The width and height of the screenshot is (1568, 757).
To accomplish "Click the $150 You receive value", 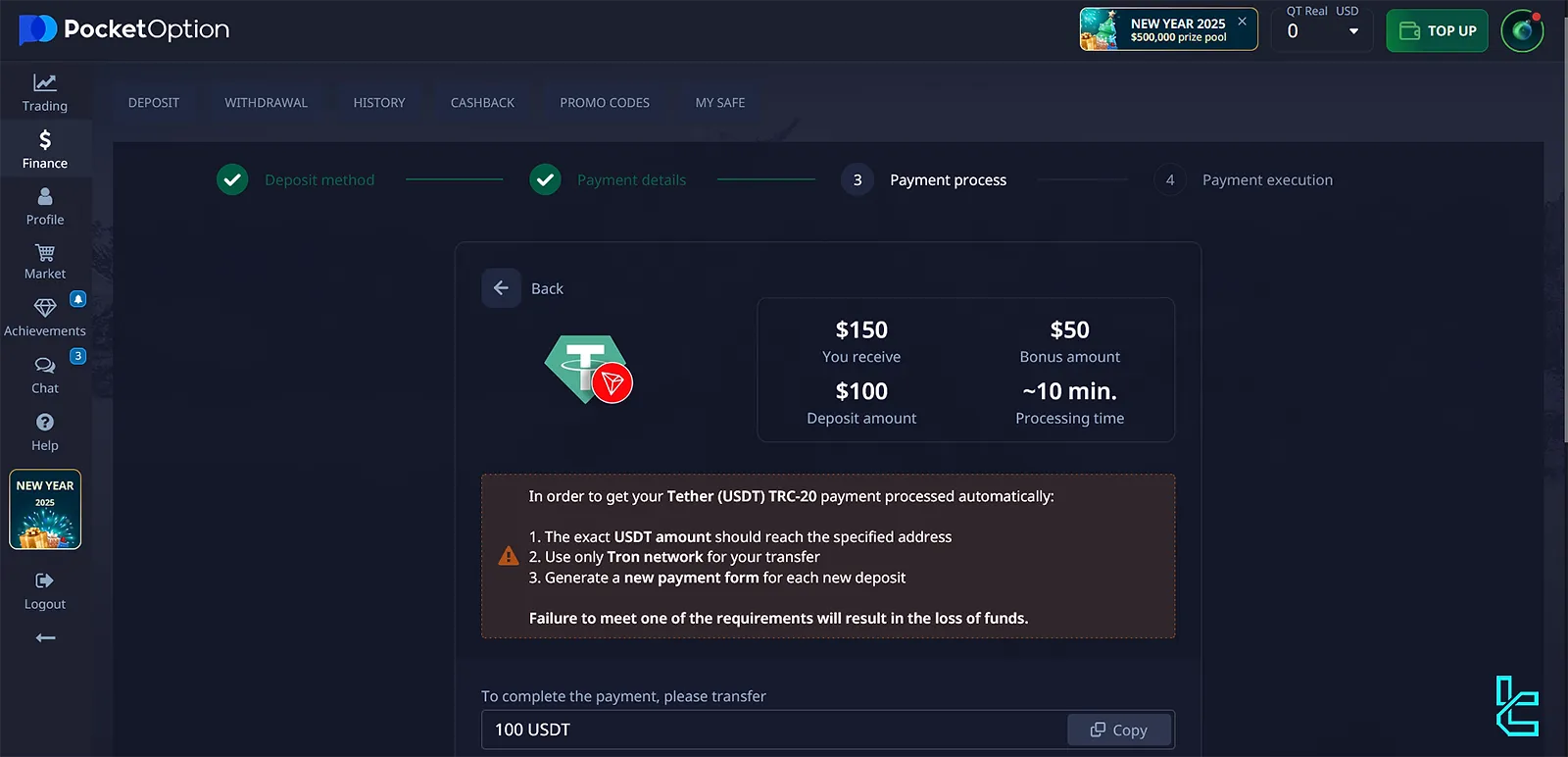I will pyautogui.click(x=861, y=330).
